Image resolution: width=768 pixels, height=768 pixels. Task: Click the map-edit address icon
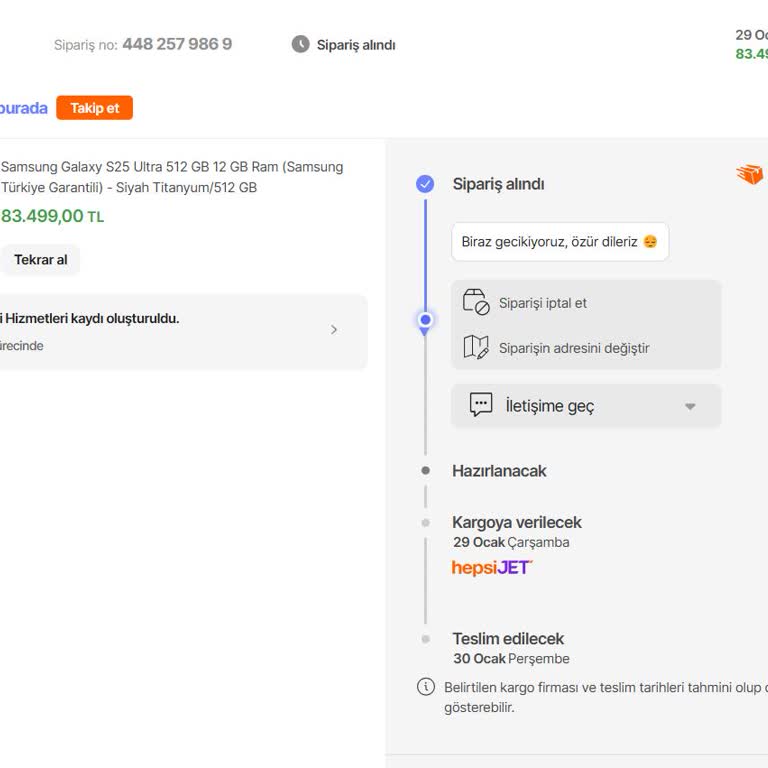pos(476,347)
